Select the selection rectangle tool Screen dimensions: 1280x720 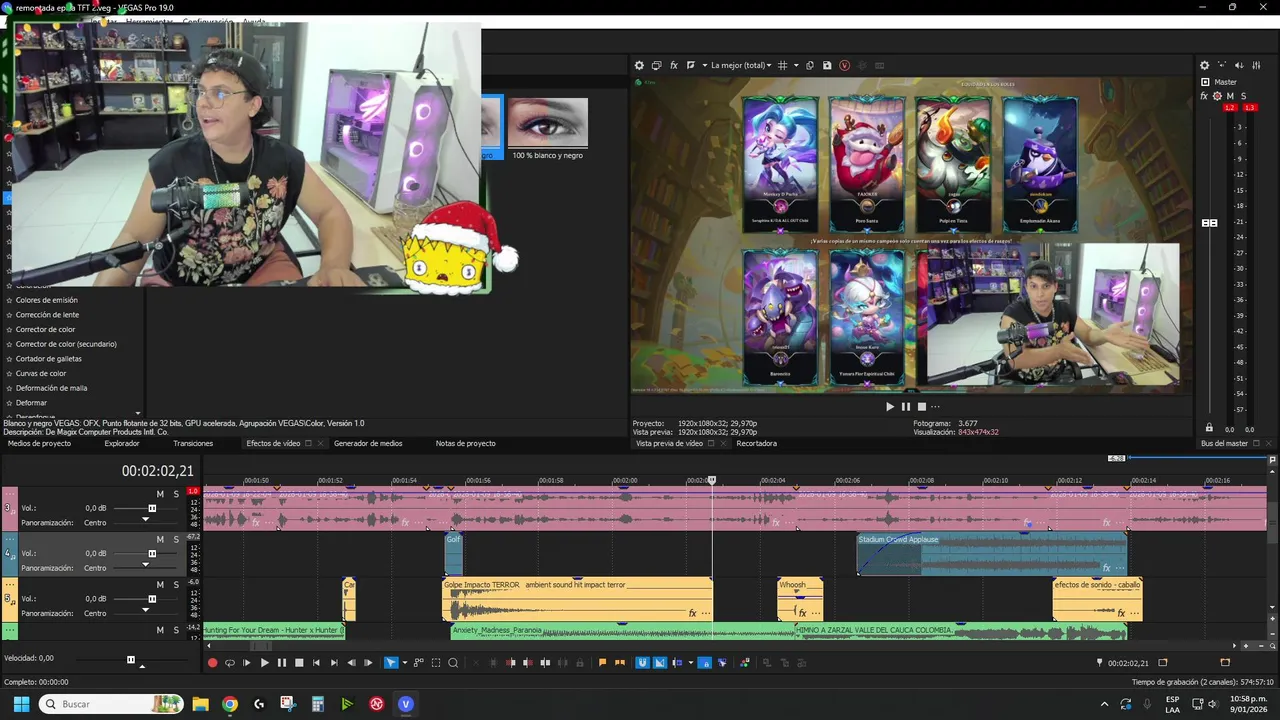pyautogui.click(x=436, y=662)
